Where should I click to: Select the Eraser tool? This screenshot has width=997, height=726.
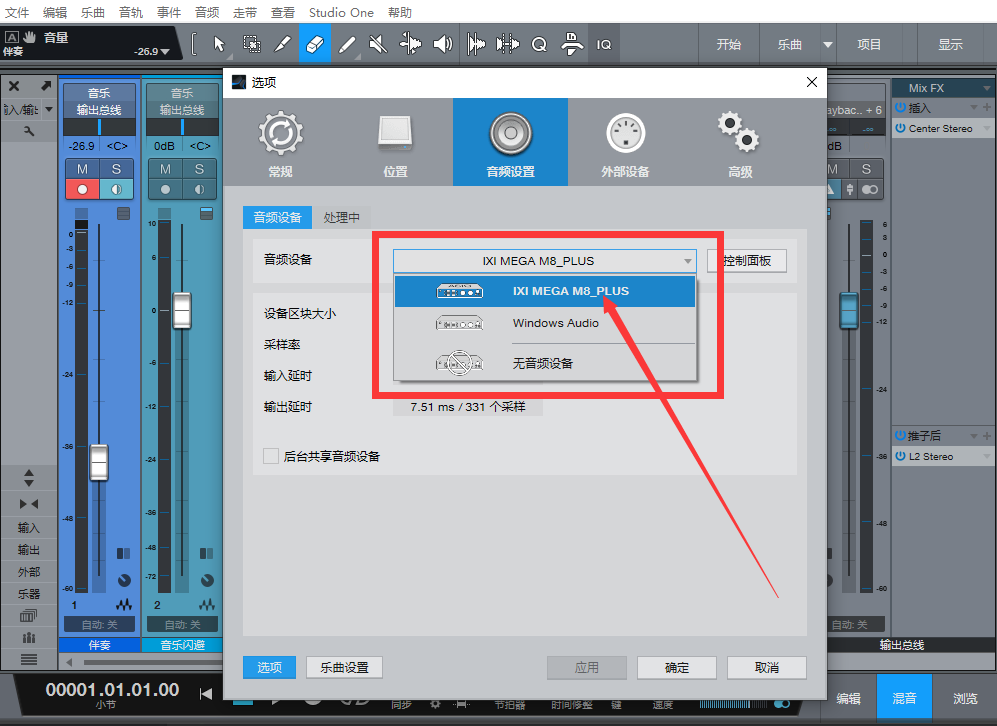tap(313, 43)
